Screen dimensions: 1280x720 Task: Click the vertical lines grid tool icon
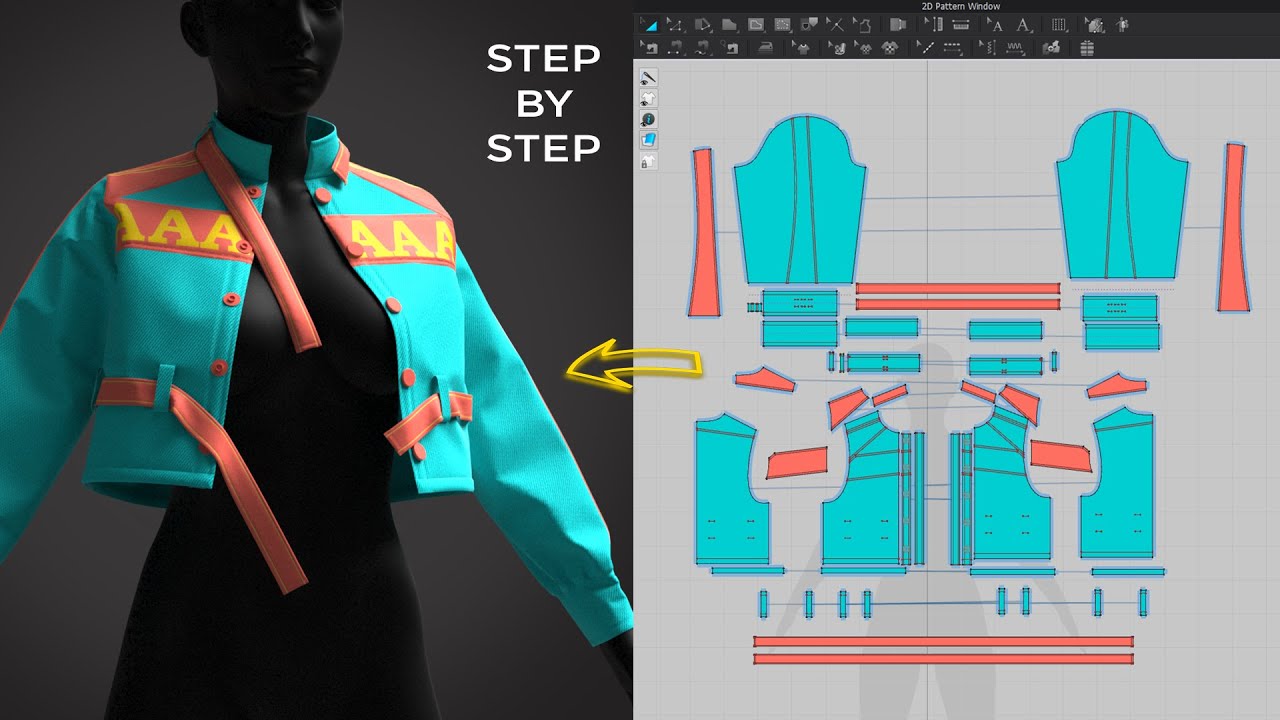[x=1059, y=25]
